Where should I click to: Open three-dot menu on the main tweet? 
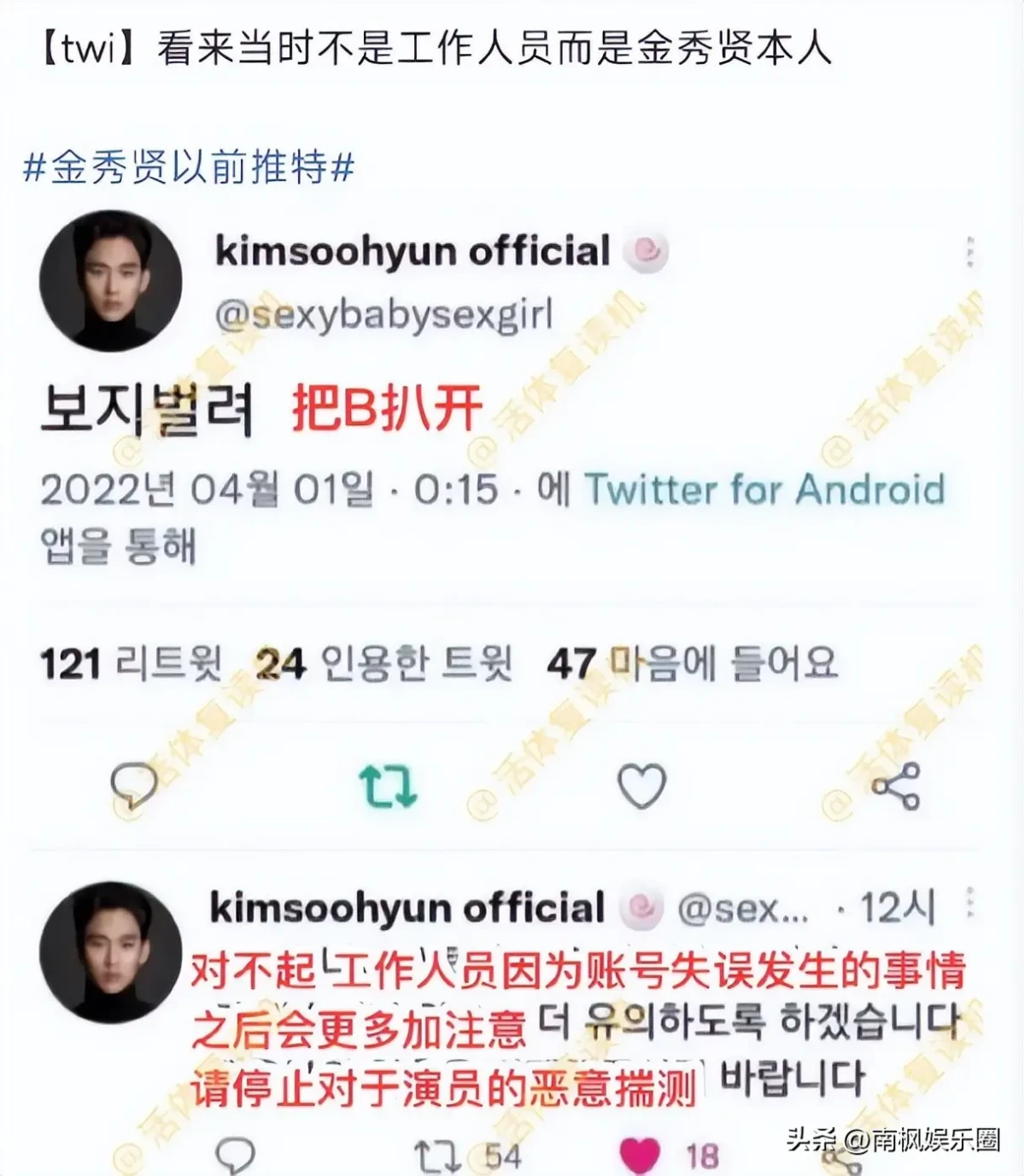[970, 252]
